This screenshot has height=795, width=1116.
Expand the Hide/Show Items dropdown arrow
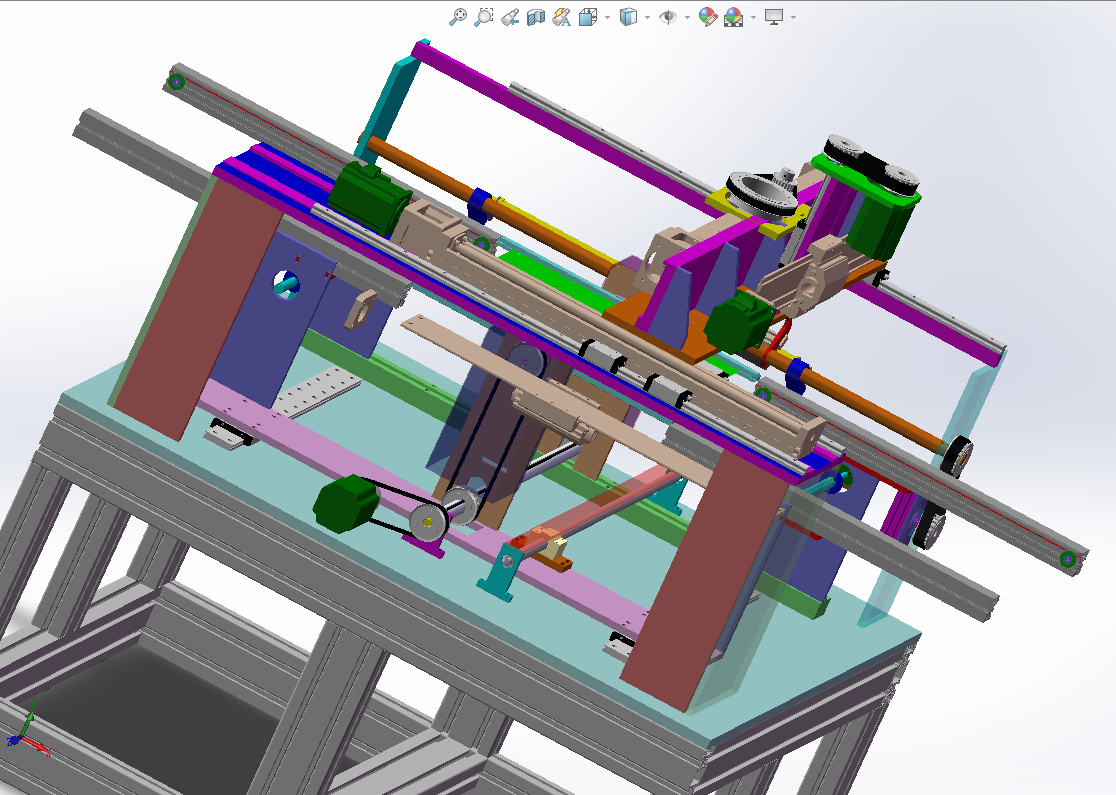(687, 17)
